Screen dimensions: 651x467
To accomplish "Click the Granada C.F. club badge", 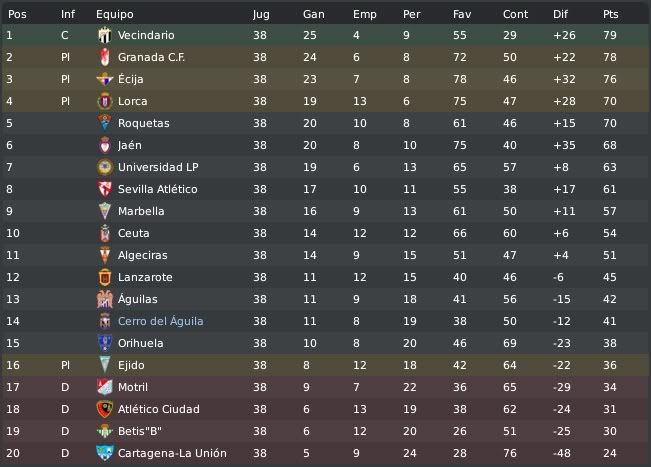I will (x=105, y=57).
